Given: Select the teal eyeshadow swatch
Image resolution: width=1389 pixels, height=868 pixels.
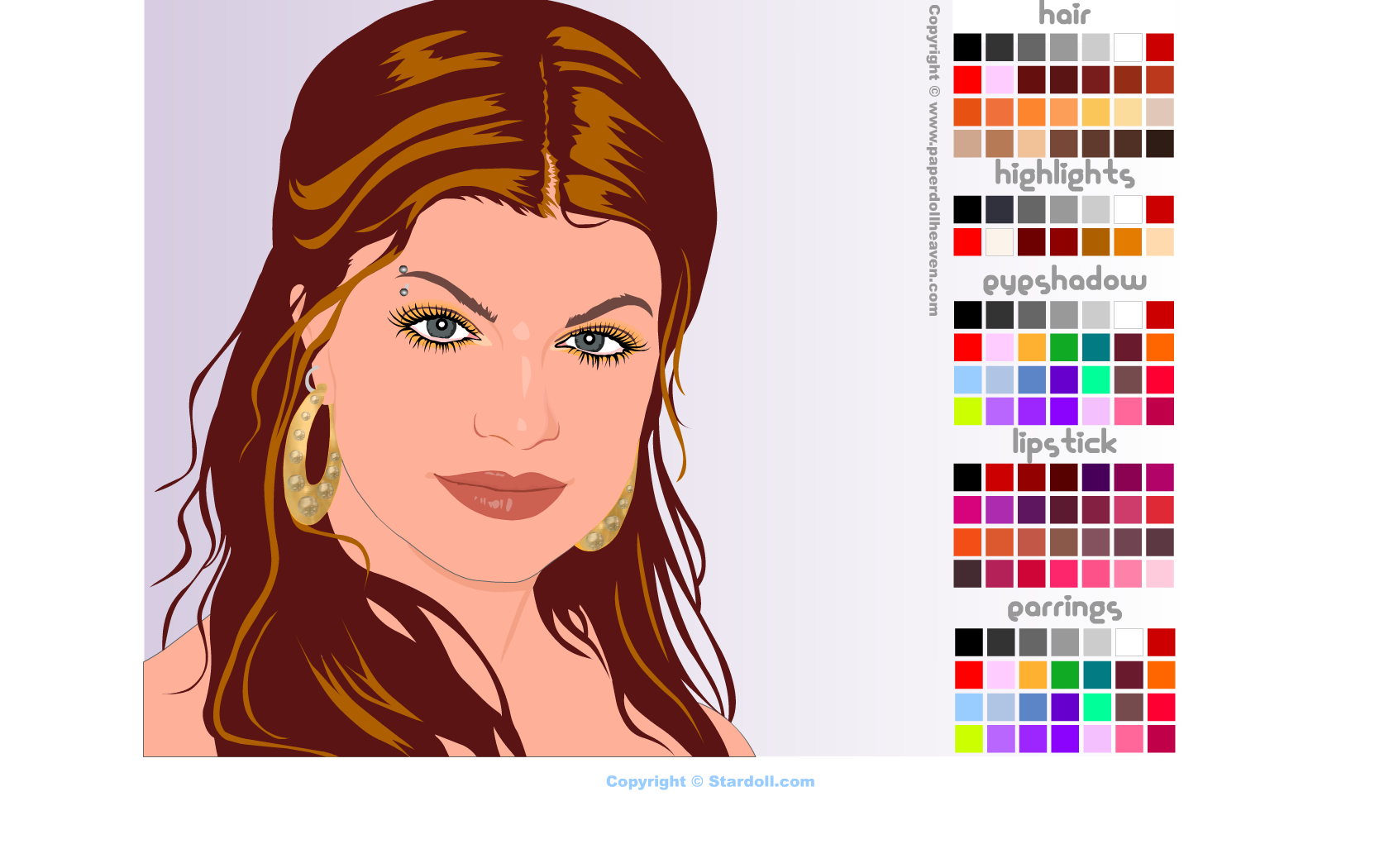Looking at the screenshot, I should pos(1096,348).
